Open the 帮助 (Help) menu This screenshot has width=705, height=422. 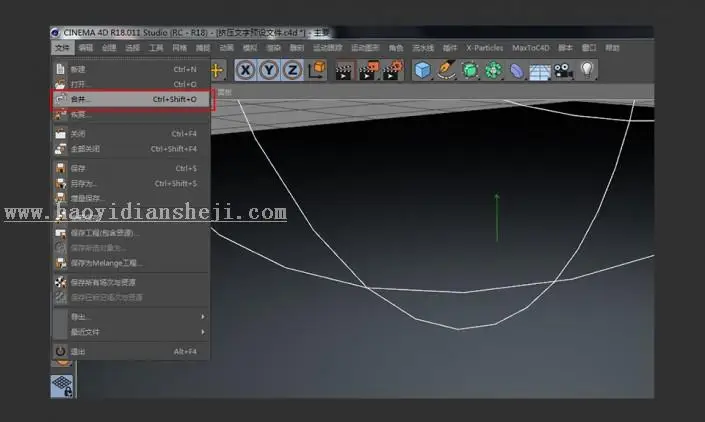pyautogui.click(x=612, y=48)
